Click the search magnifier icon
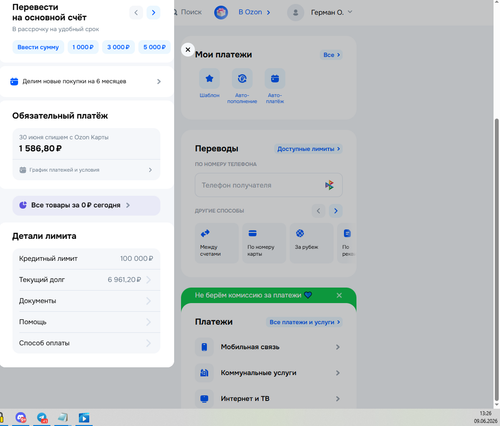The image size is (500, 426). pos(175,12)
